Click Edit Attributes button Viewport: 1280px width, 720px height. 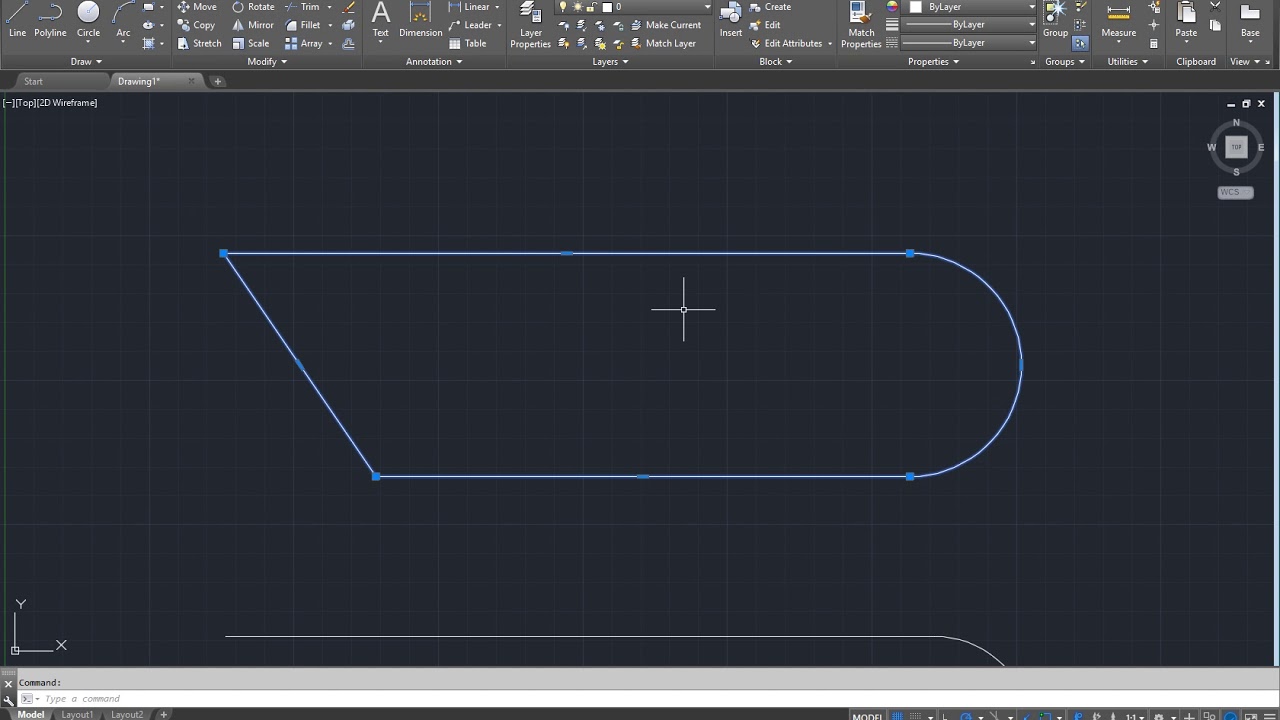[786, 43]
